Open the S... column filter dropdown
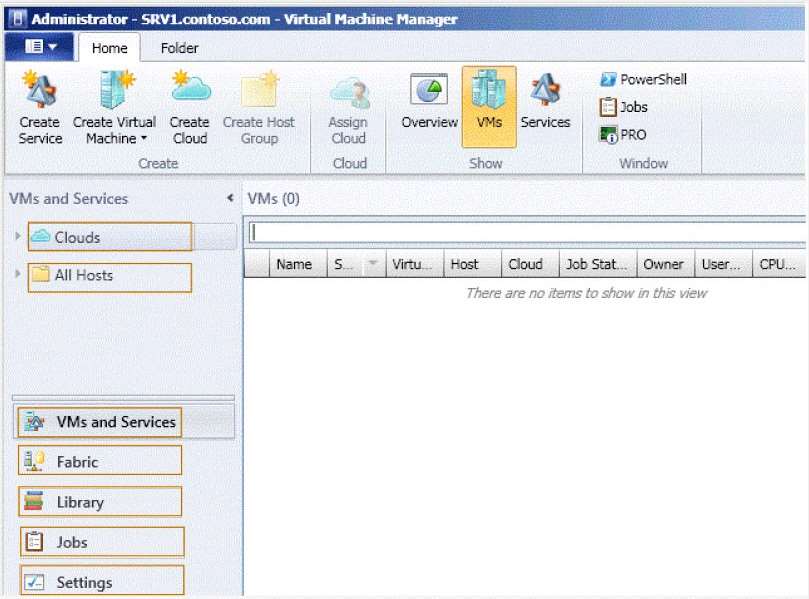The image size is (809, 599). pyautogui.click(x=373, y=264)
